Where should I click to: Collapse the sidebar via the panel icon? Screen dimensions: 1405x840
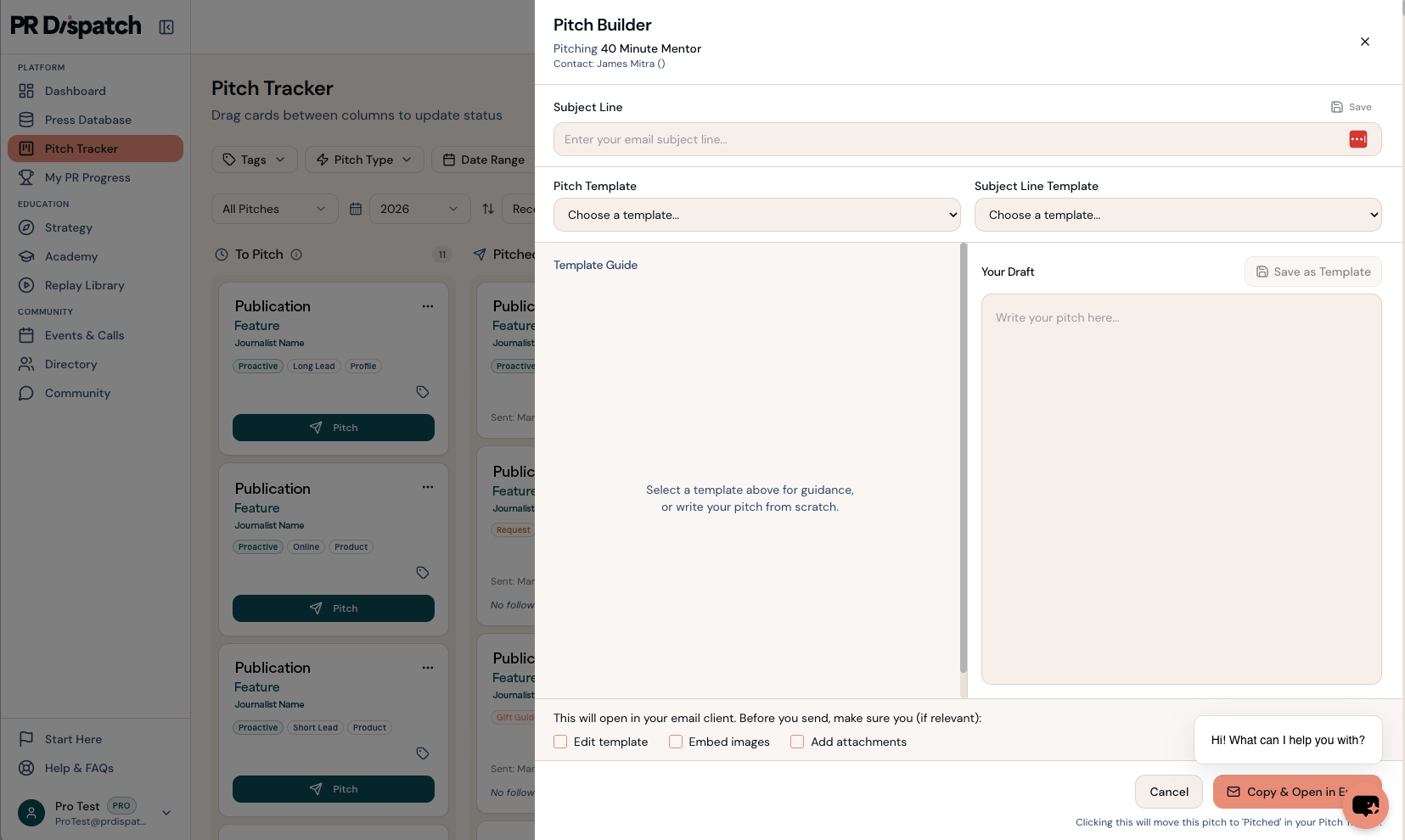(x=166, y=26)
